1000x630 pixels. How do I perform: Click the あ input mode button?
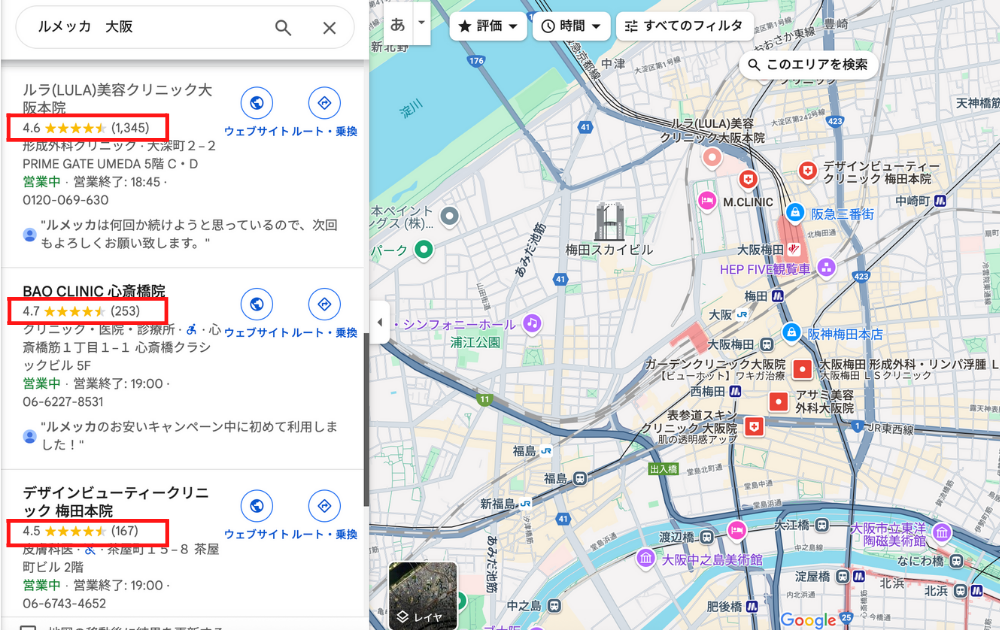pos(398,24)
